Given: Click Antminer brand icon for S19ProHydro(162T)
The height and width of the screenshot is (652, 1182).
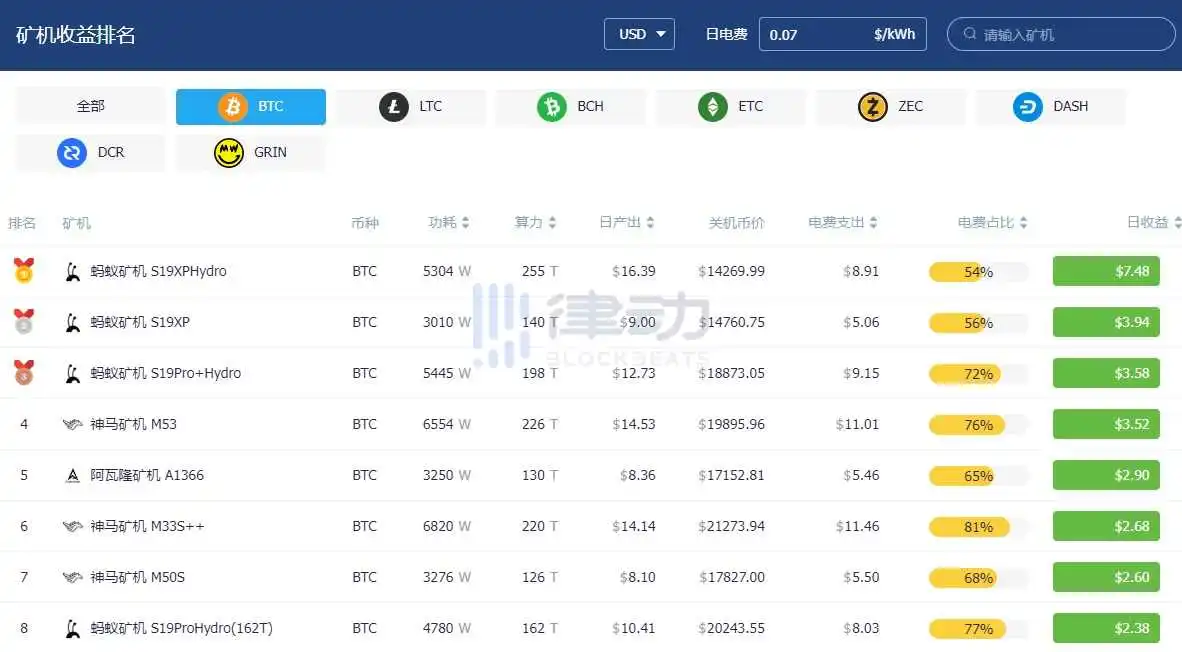Looking at the screenshot, I should tap(72, 628).
